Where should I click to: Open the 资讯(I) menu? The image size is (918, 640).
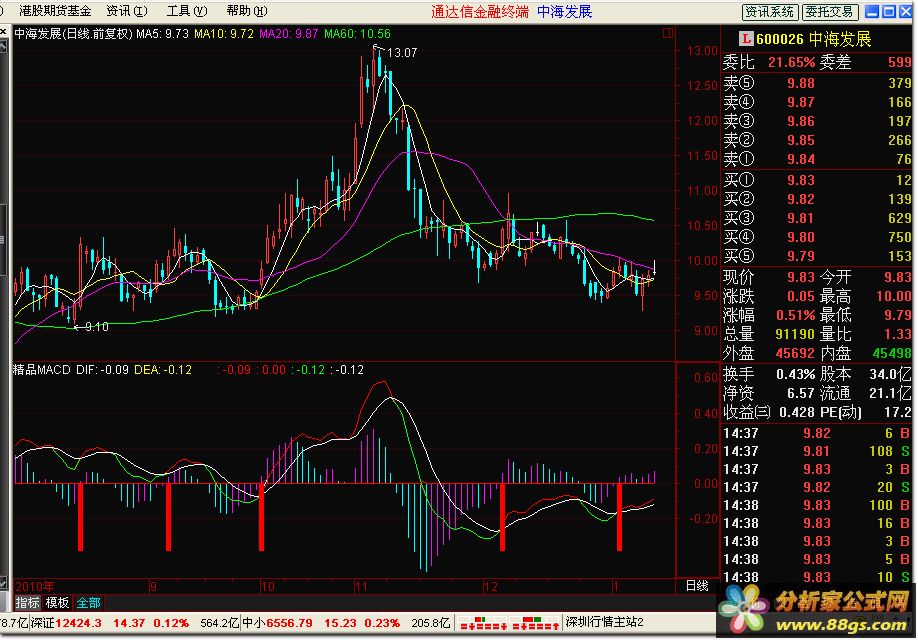click(x=127, y=11)
